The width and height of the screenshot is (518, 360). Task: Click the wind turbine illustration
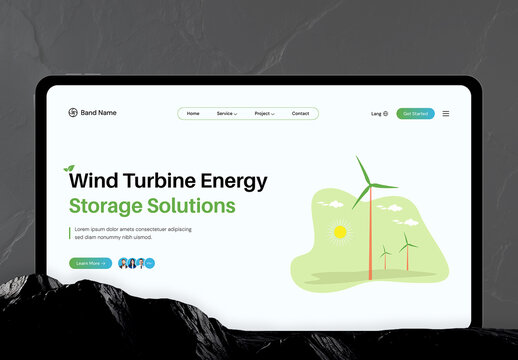[x=370, y=224]
